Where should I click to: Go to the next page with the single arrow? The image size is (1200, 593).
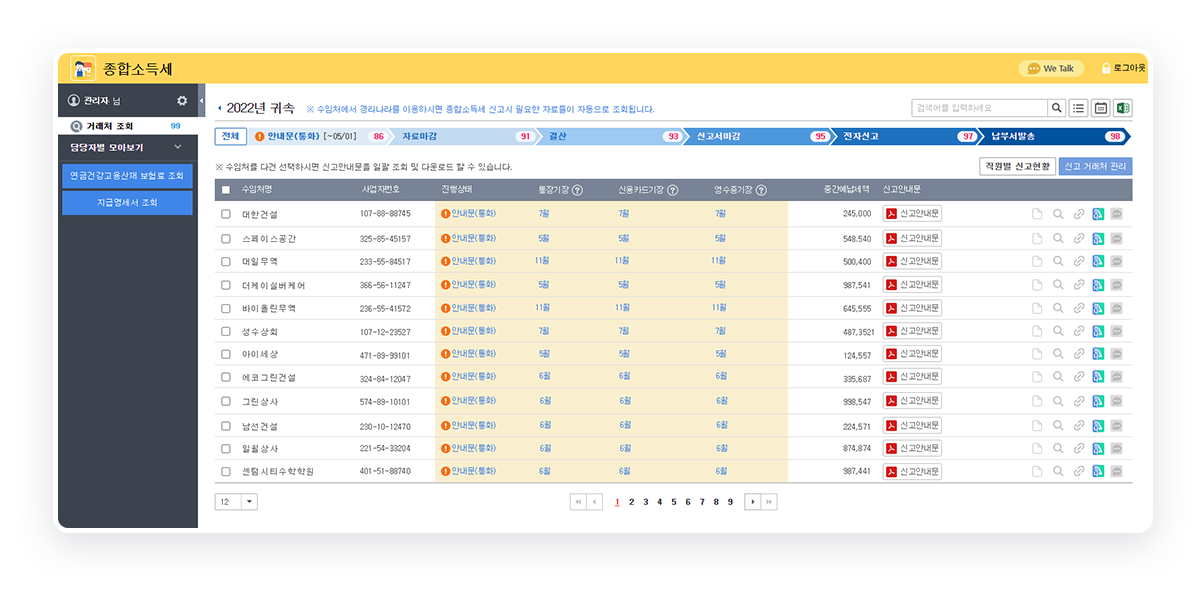[752, 502]
